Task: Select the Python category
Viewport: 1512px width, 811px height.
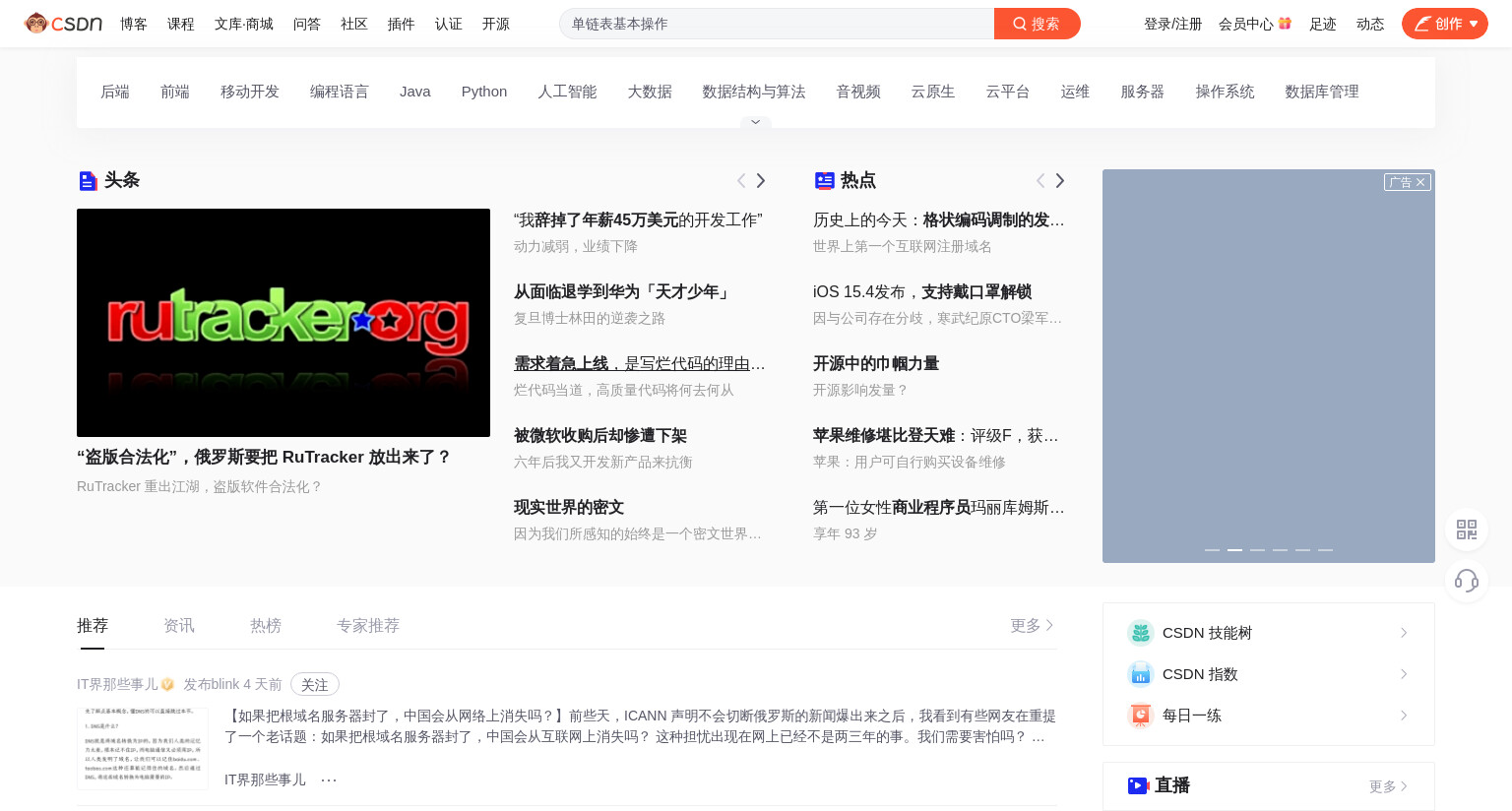Action: click(x=484, y=92)
